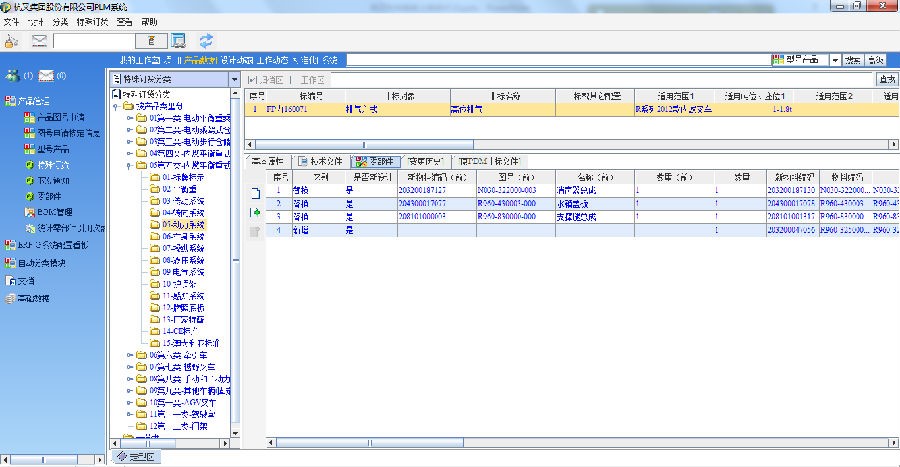Expand the 01 first-category folder in tree

coord(129,119)
